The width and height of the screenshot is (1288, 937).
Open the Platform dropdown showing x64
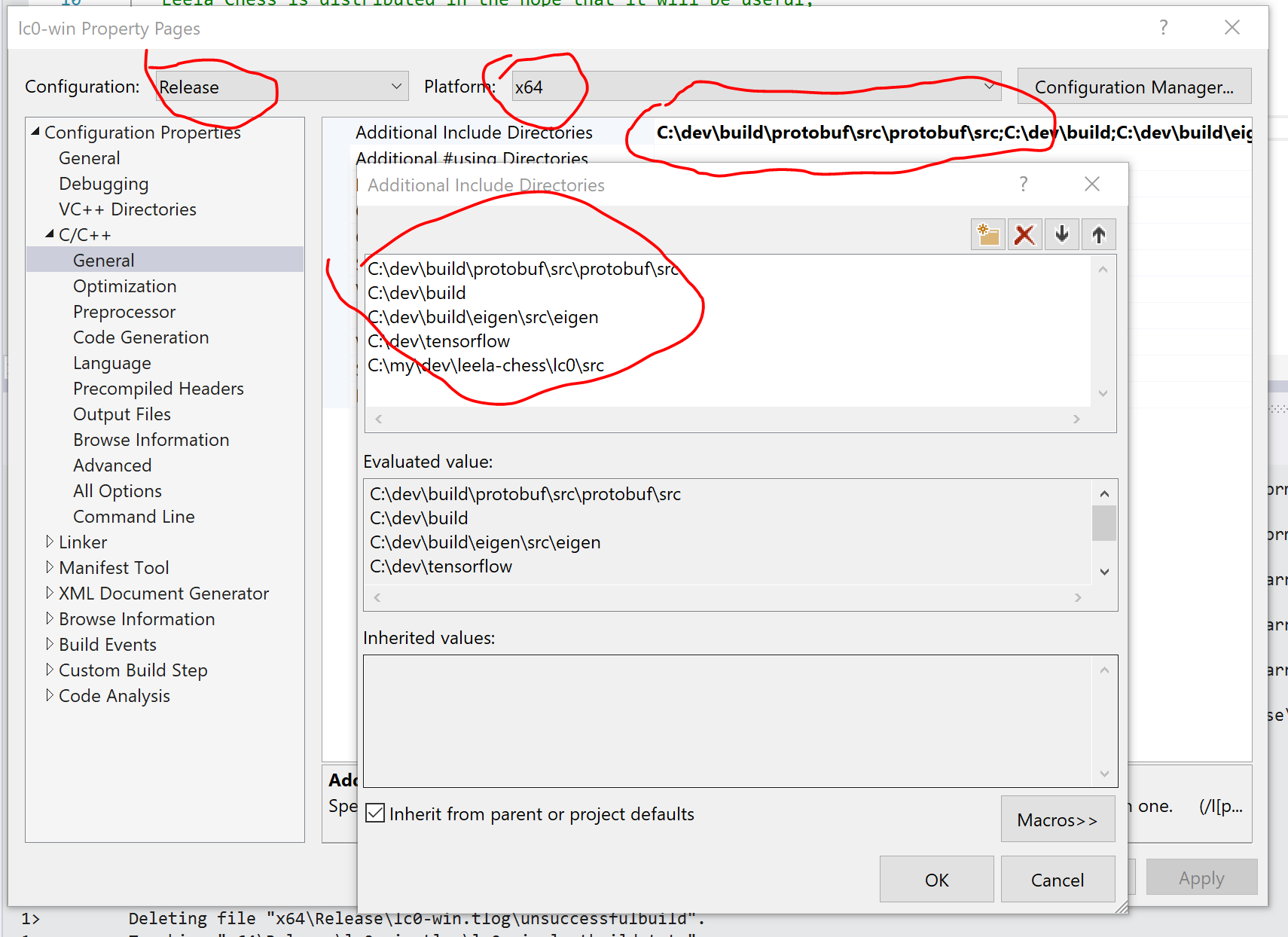coord(990,86)
